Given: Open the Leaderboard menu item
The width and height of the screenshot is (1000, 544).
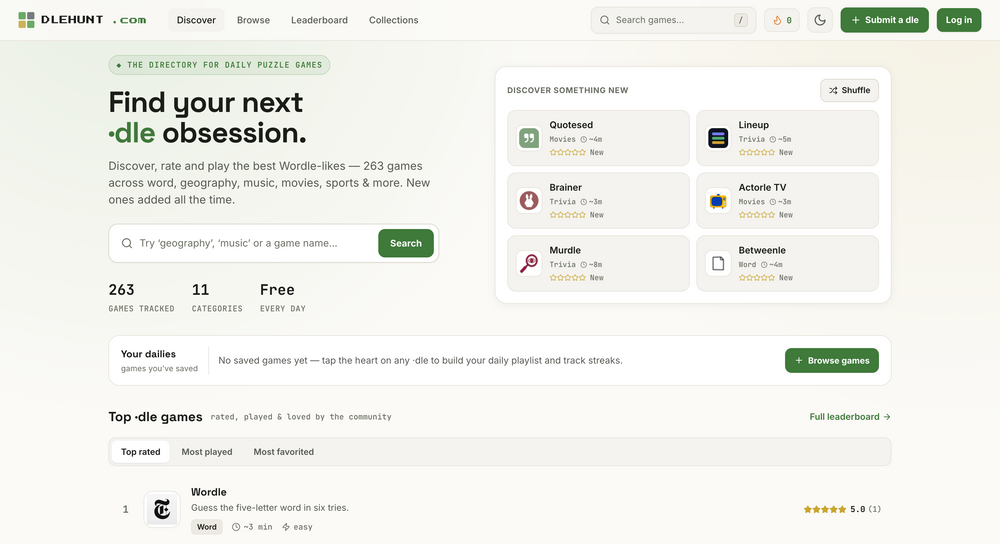Looking at the screenshot, I should (x=320, y=20).
